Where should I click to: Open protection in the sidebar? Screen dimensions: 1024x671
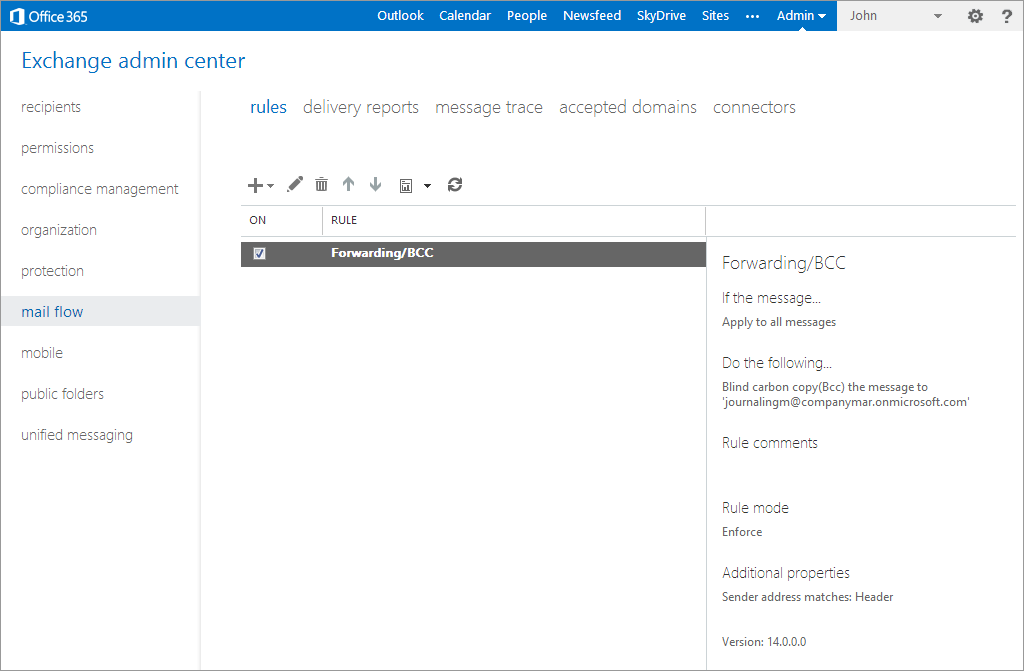pyautogui.click(x=52, y=271)
